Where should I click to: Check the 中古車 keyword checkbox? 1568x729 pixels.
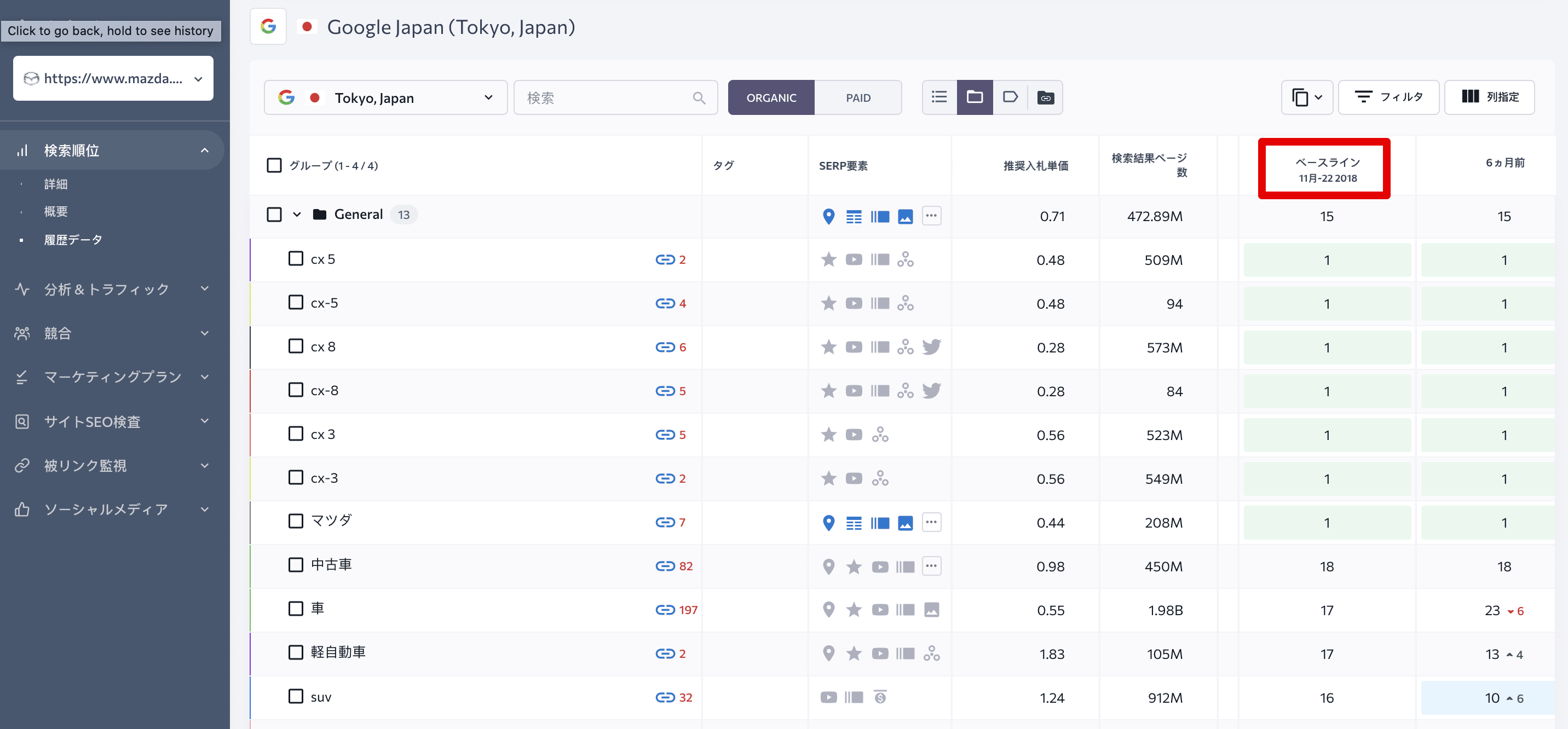click(x=296, y=565)
